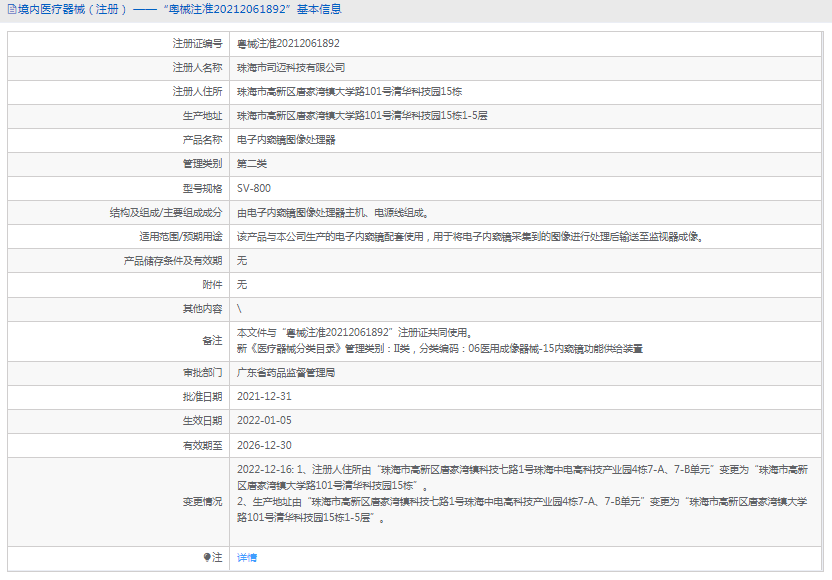Image resolution: width=832 pixels, height=580 pixels.
Task: Click the 生产地址 label
Action: 202,116
